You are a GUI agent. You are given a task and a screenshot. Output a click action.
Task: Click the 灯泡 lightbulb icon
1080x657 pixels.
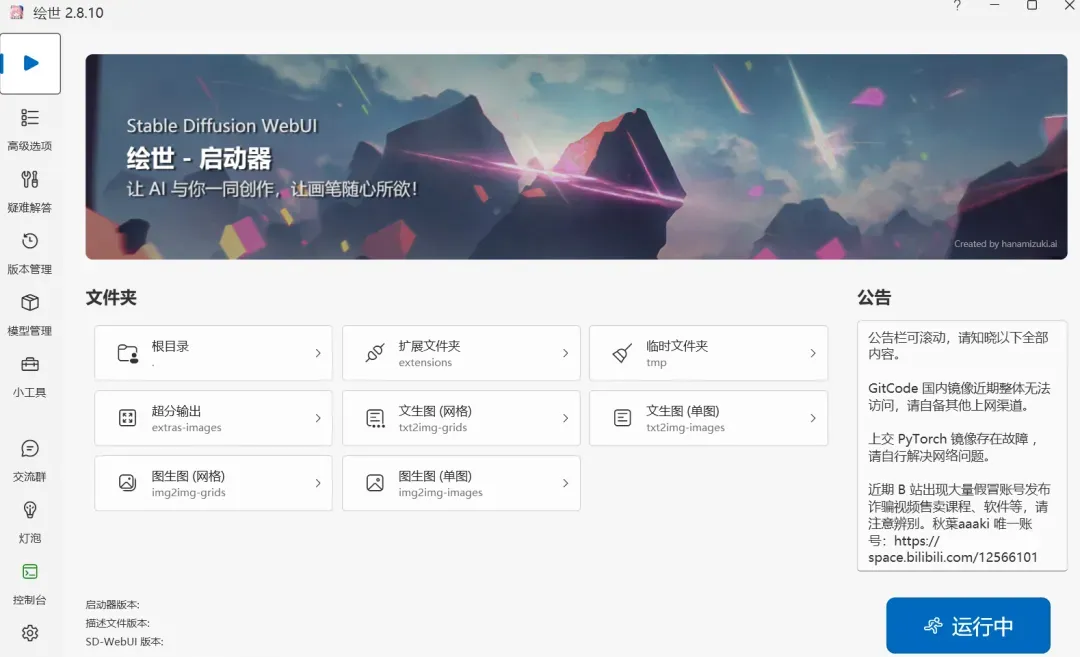(x=30, y=510)
